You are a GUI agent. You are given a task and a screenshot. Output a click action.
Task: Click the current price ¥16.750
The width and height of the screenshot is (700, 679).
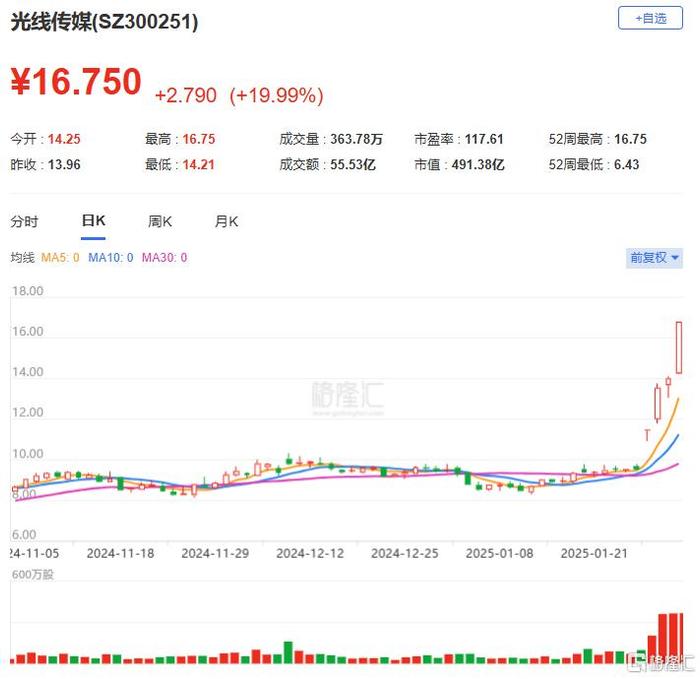(x=76, y=81)
